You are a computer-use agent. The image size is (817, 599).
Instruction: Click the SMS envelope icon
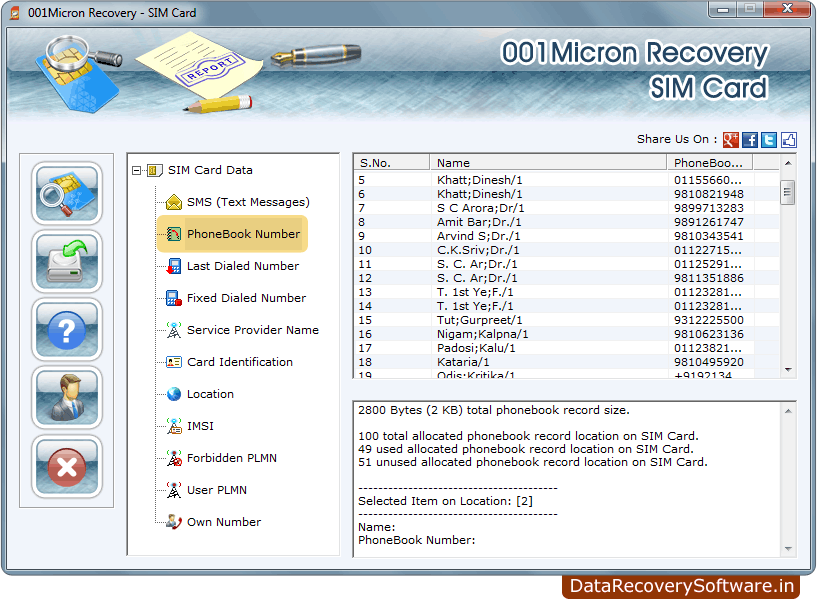174,202
